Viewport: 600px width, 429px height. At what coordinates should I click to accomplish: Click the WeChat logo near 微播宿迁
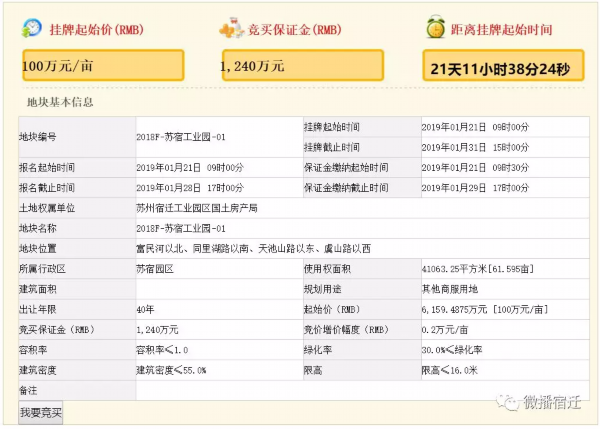(511, 401)
